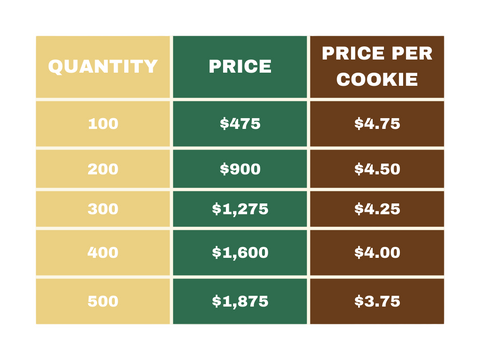Click the $1,875 price cell

click(x=240, y=301)
